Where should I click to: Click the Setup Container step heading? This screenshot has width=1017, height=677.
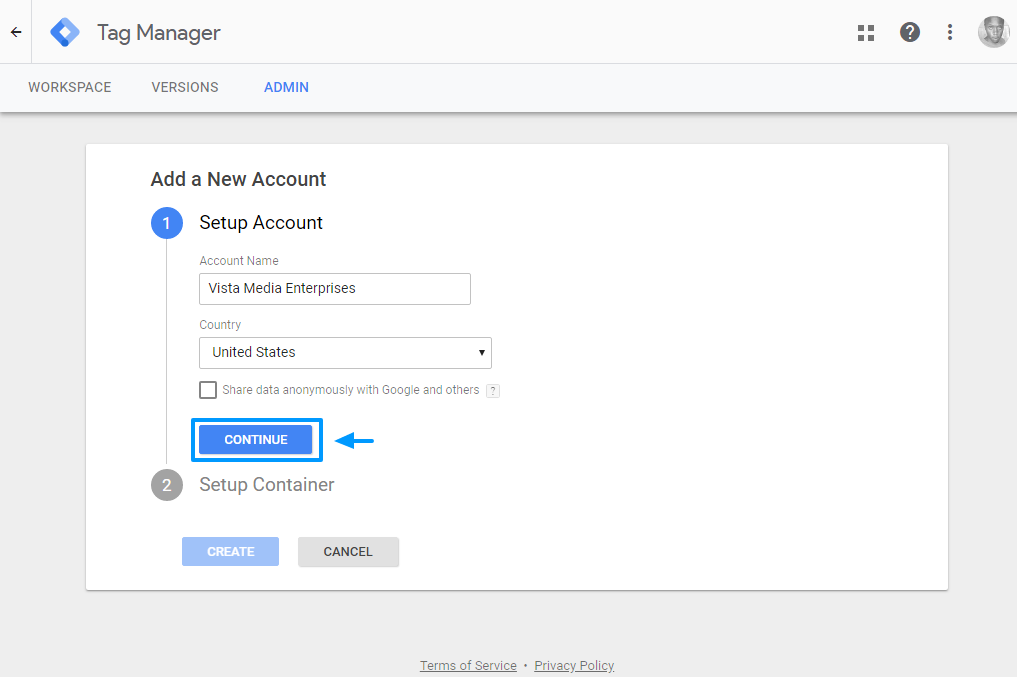click(x=267, y=484)
